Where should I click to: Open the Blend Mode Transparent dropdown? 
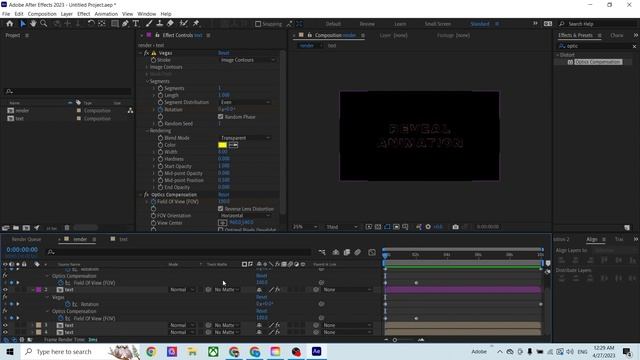coord(245,138)
